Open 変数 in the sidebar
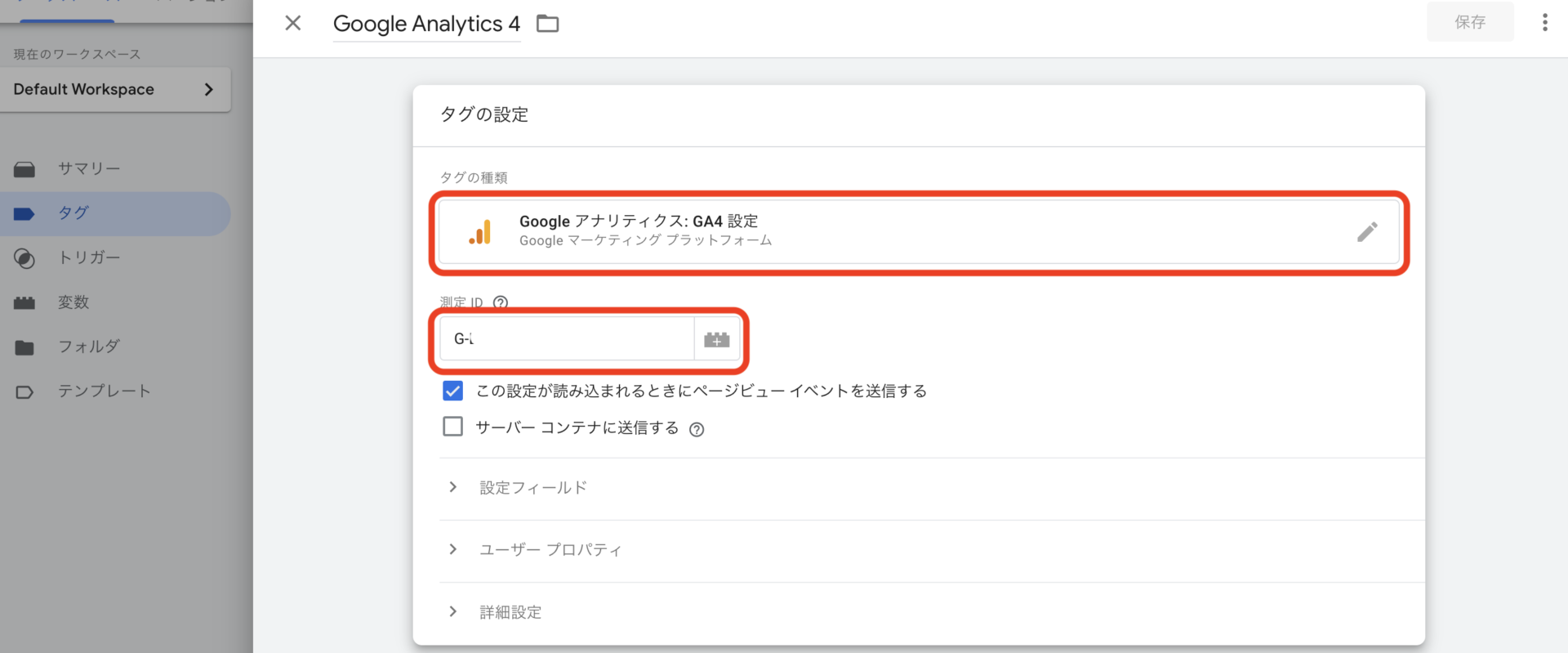 tap(115, 302)
